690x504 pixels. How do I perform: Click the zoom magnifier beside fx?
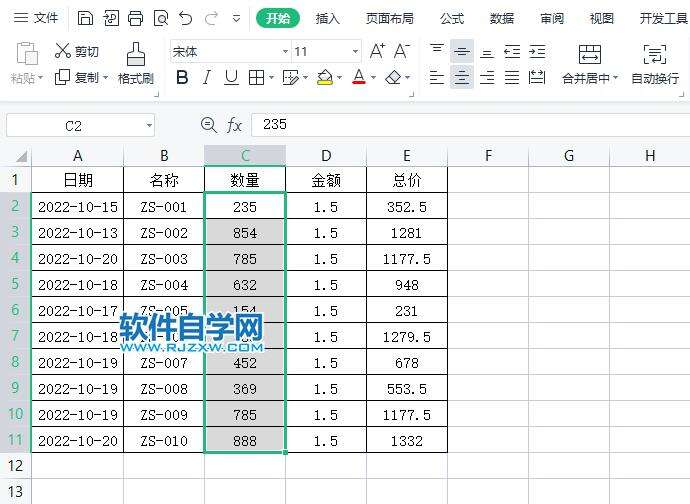[x=209, y=125]
